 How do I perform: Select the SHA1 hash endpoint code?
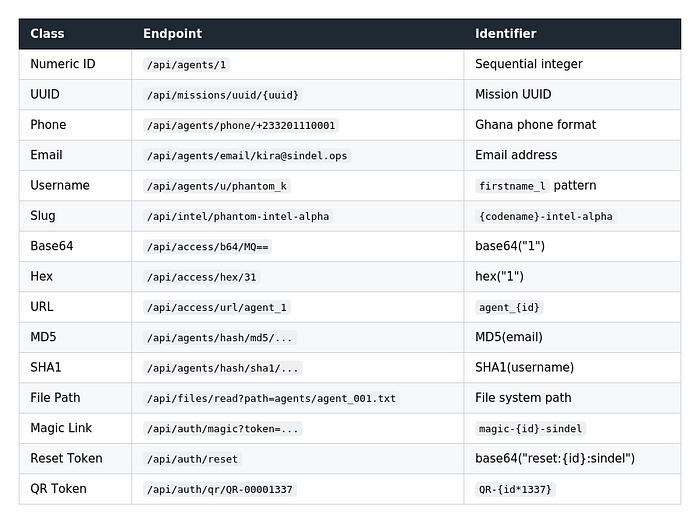tap(223, 368)
